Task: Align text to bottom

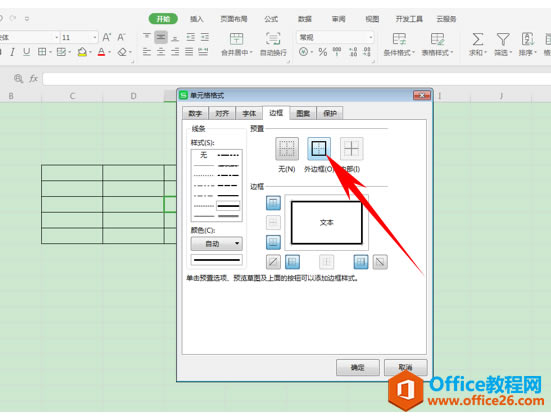Action: coord(175,37)
